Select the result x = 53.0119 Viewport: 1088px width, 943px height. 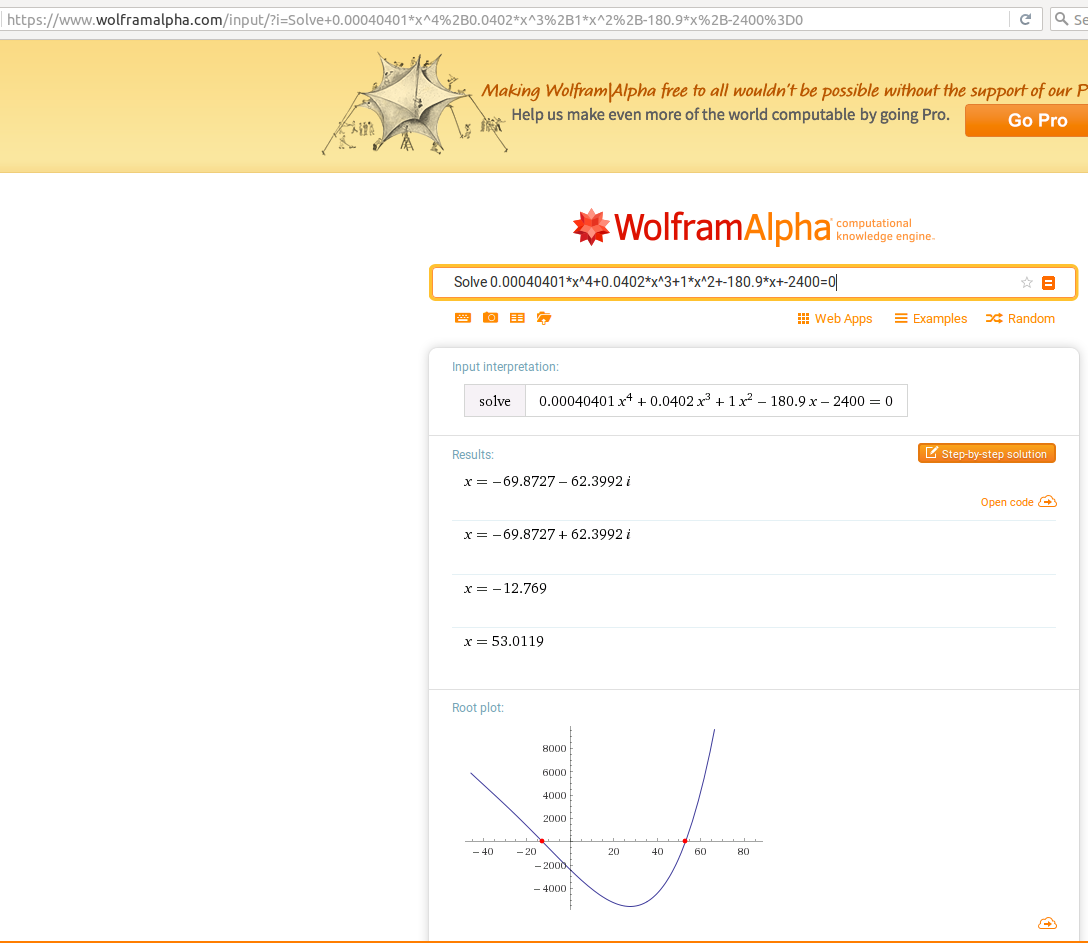pyautogui.click(x=504, y=641)
